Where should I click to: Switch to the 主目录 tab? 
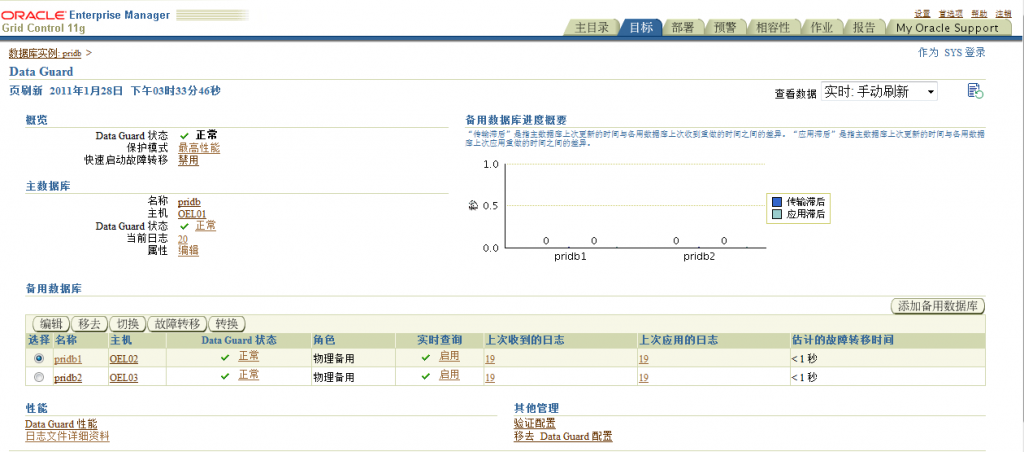[592, 27]
